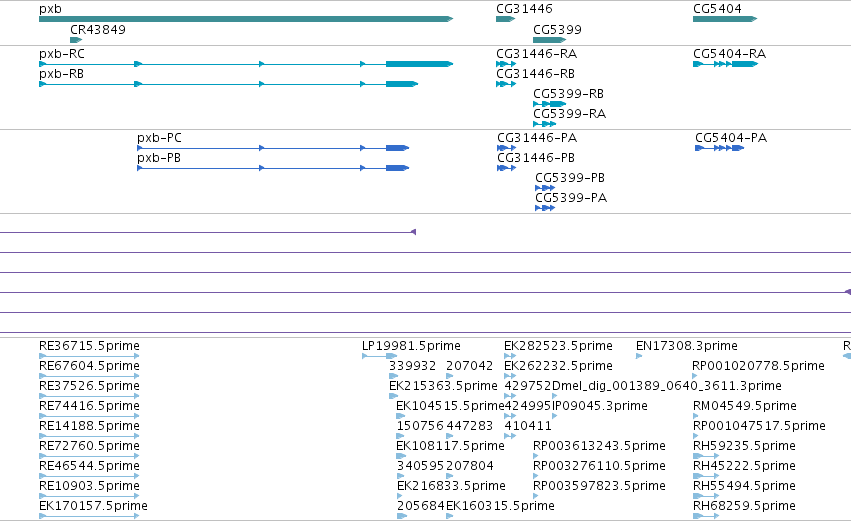Screen dimensions: 851x521
Task: Select the EK262232.5prime EST label
Action: (558, 366)
